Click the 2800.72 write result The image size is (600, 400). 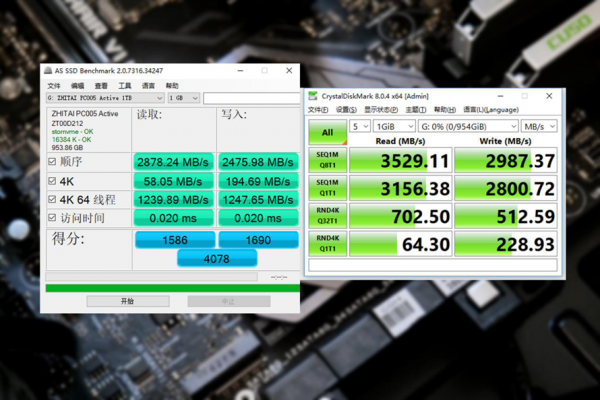[x=506, y=188]
